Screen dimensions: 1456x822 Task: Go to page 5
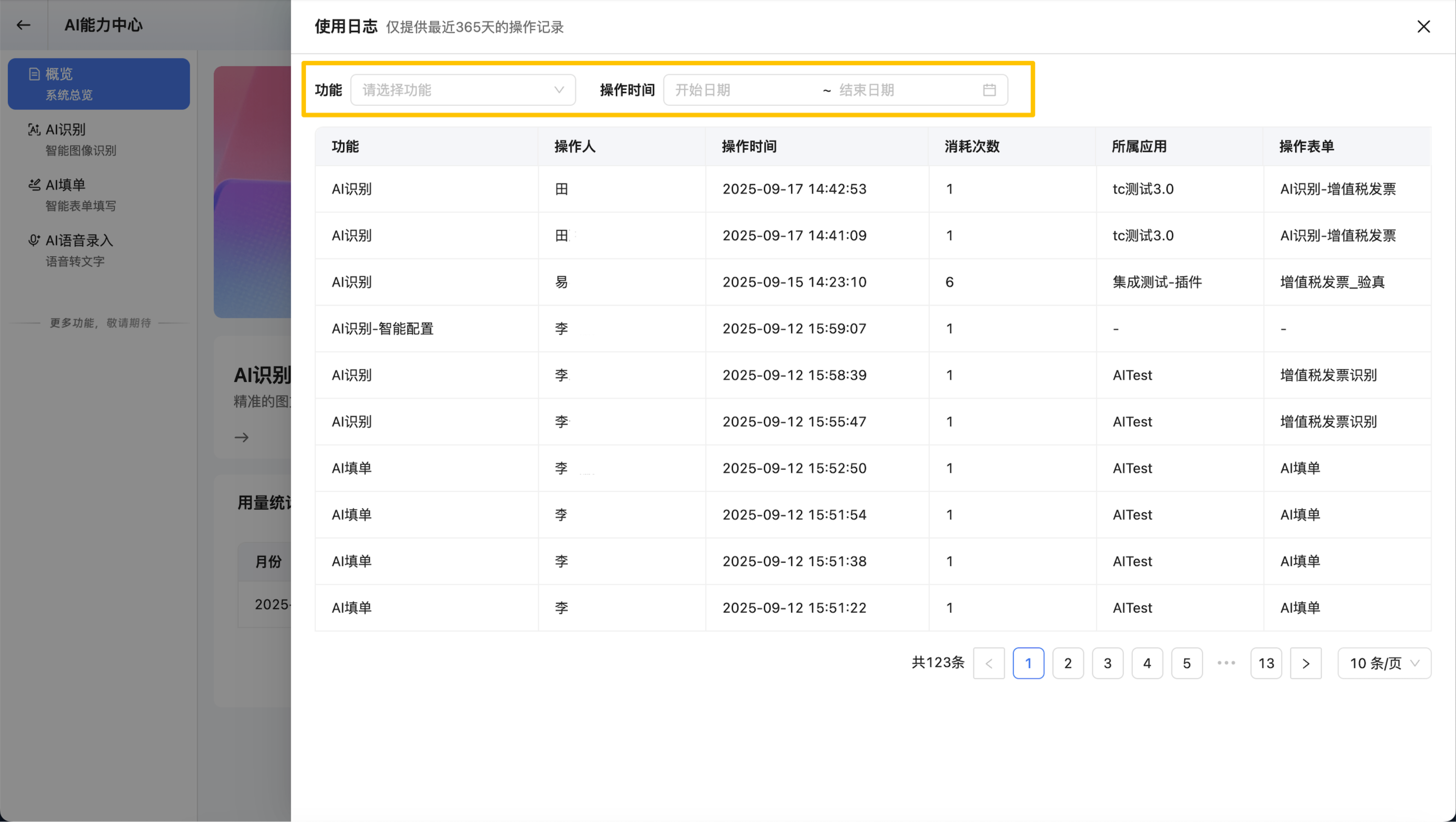point(1186,663)
